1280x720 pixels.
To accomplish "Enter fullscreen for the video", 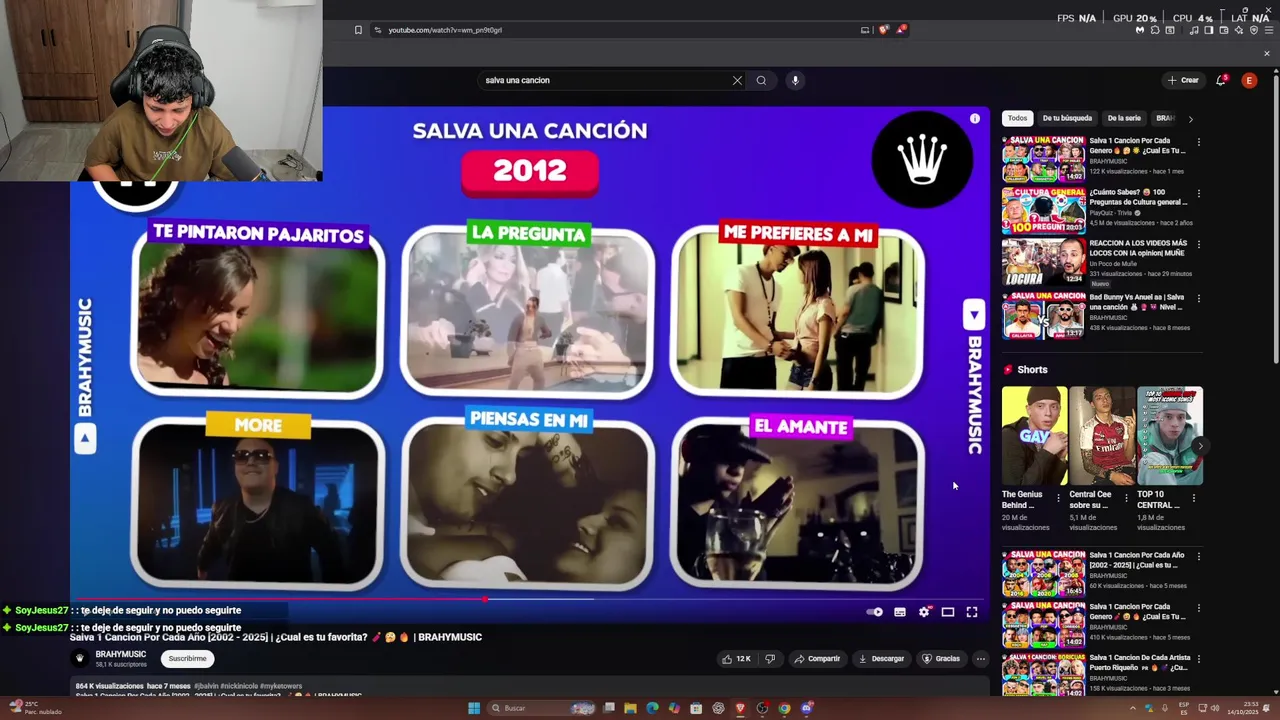I will point(972,612).
